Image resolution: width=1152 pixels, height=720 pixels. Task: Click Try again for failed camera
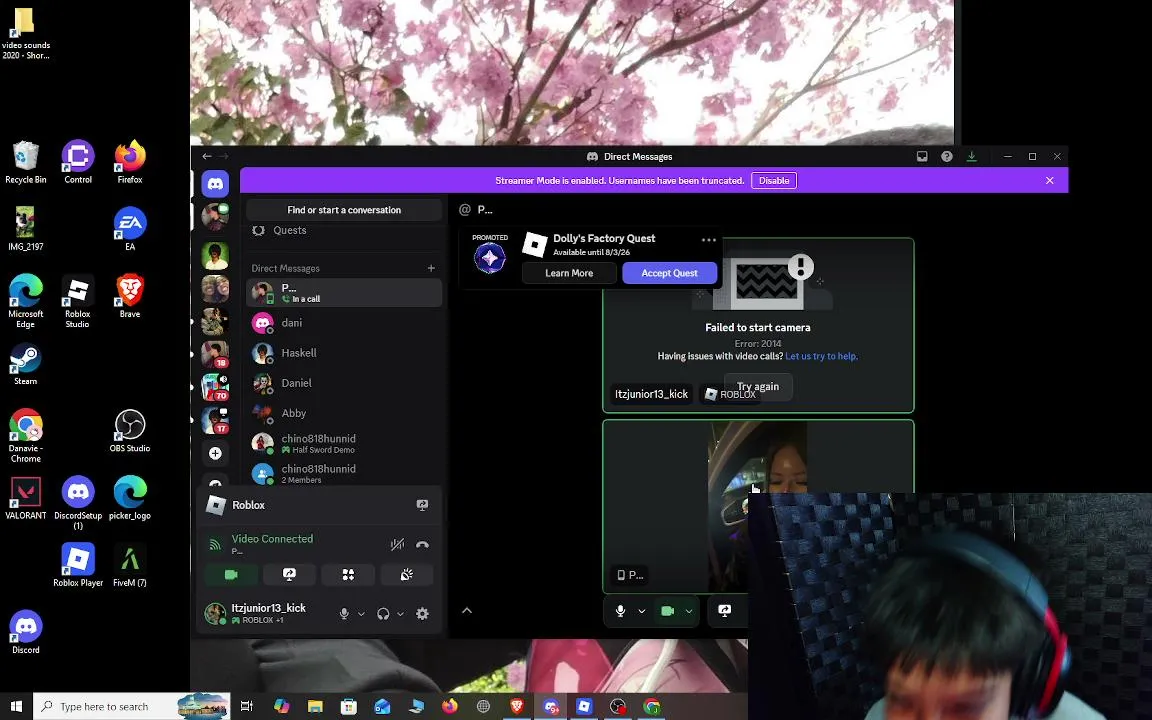coord(758,386)
